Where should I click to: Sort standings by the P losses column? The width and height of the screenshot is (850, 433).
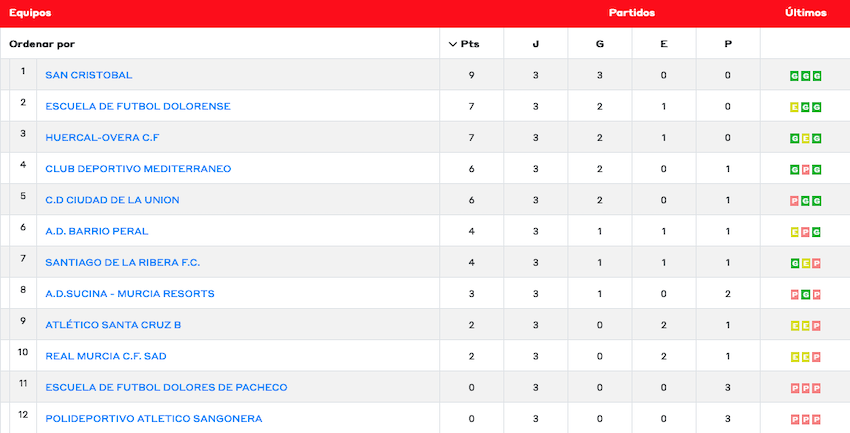tap(727, 44)
